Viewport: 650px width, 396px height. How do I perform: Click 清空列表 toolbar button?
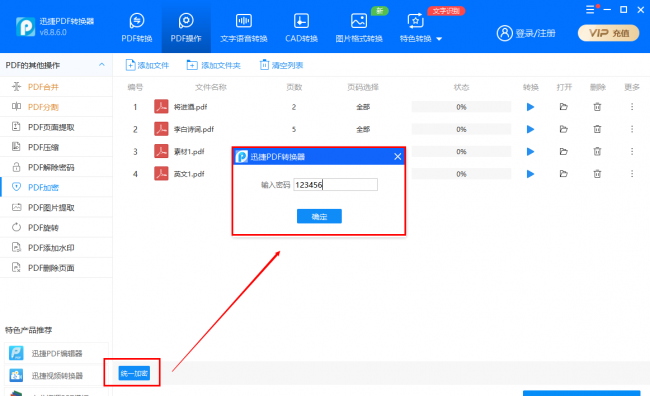281,65
